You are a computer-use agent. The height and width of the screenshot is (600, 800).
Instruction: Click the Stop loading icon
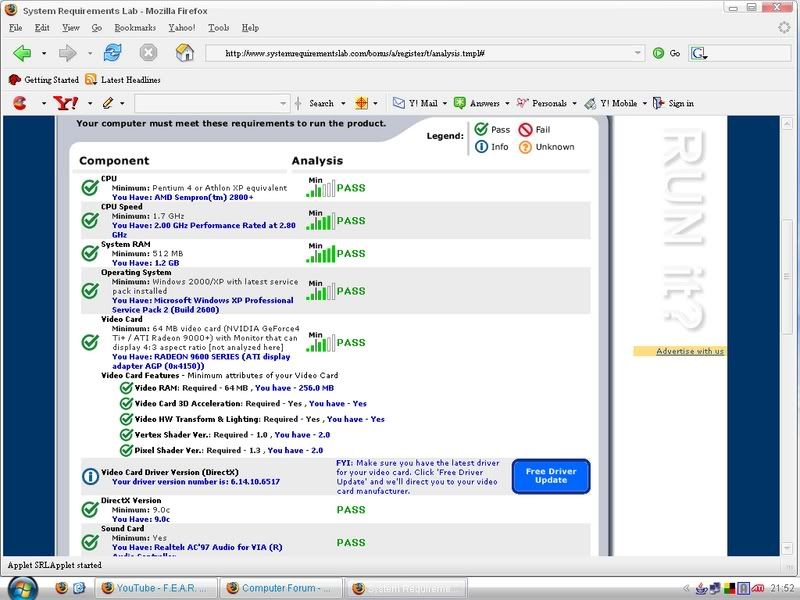(148, 53)
